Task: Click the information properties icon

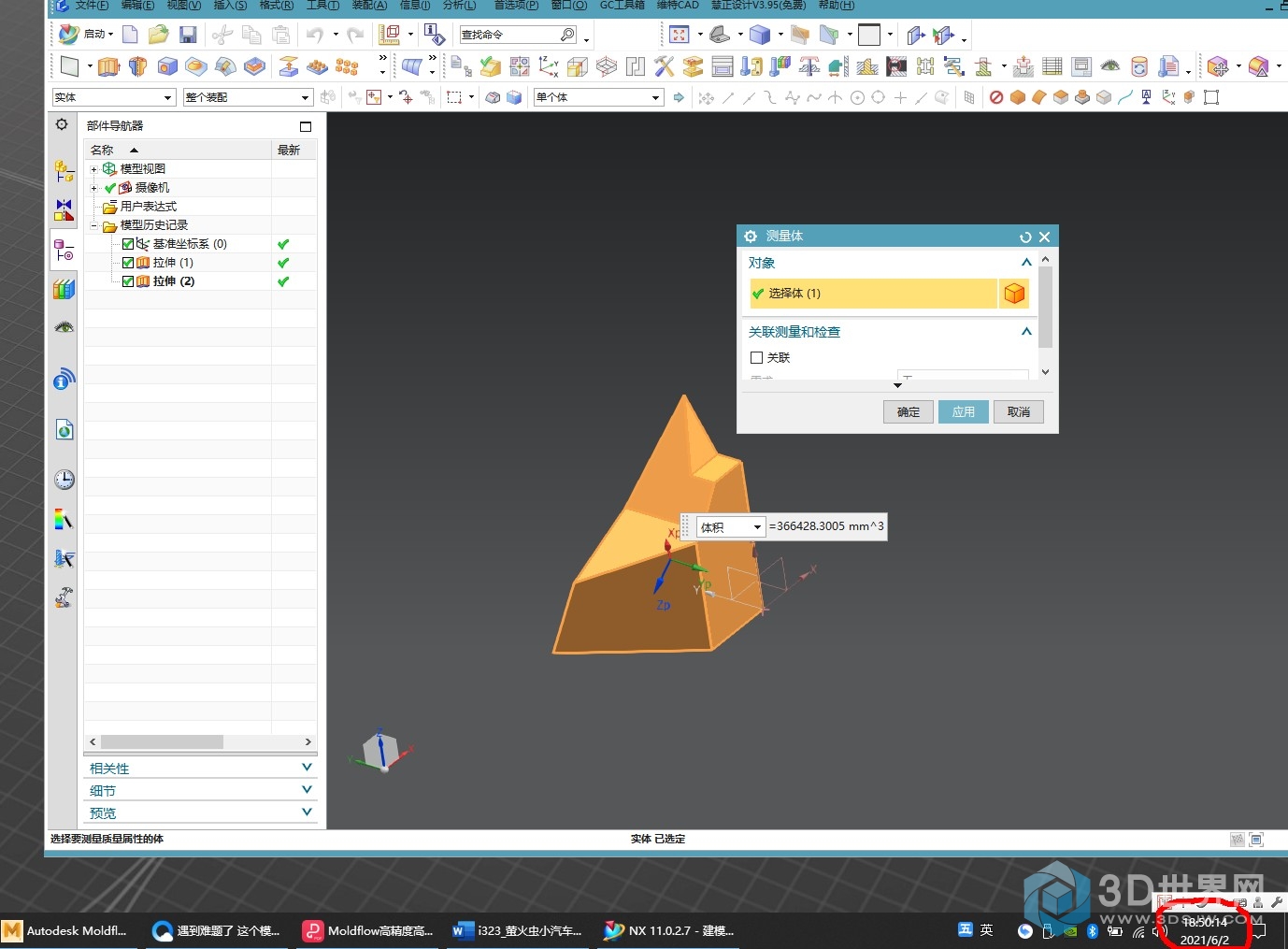Action: (434, 35)
